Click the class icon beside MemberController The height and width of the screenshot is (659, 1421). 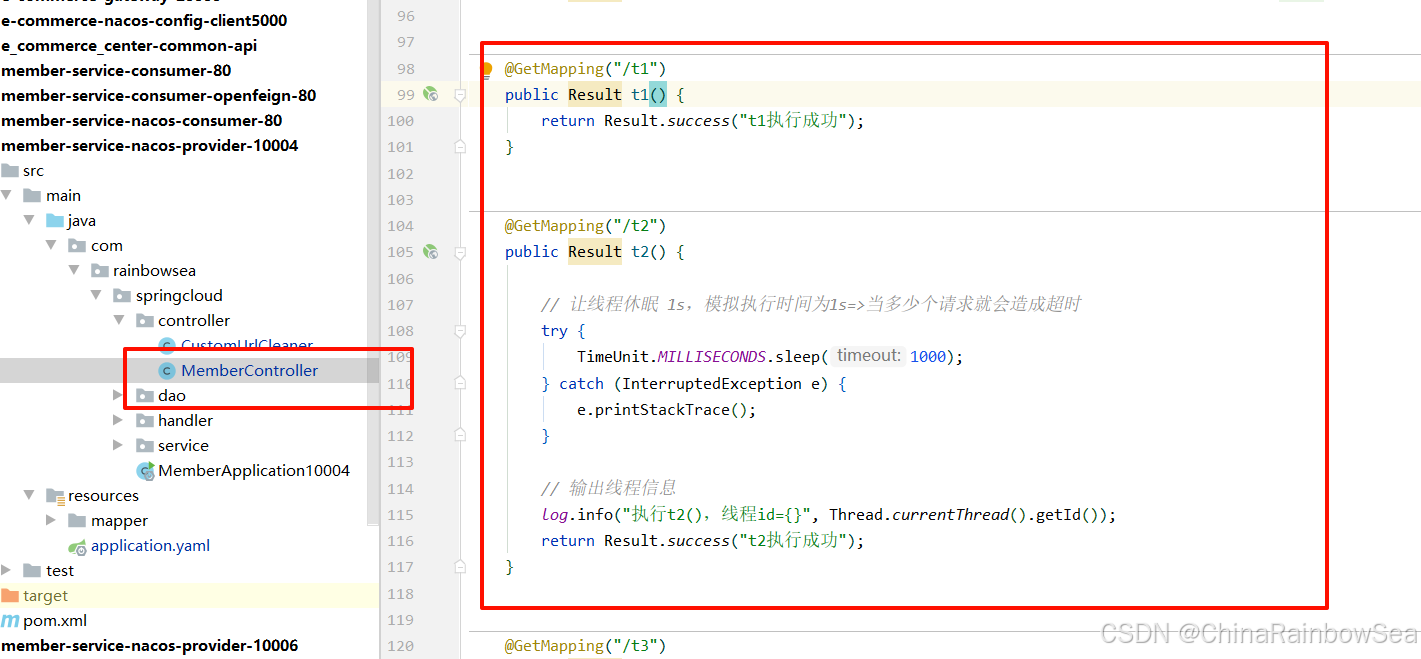coord(167,370)
